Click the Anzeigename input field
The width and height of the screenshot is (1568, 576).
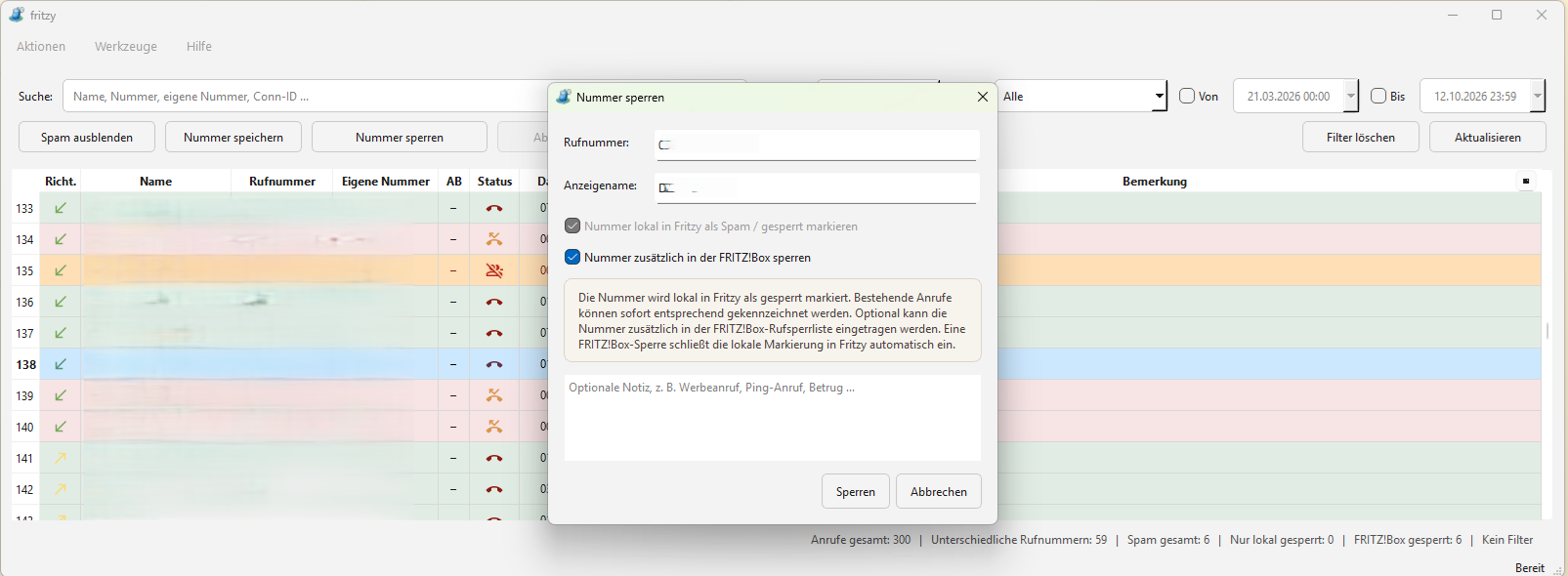pos(817,187)
